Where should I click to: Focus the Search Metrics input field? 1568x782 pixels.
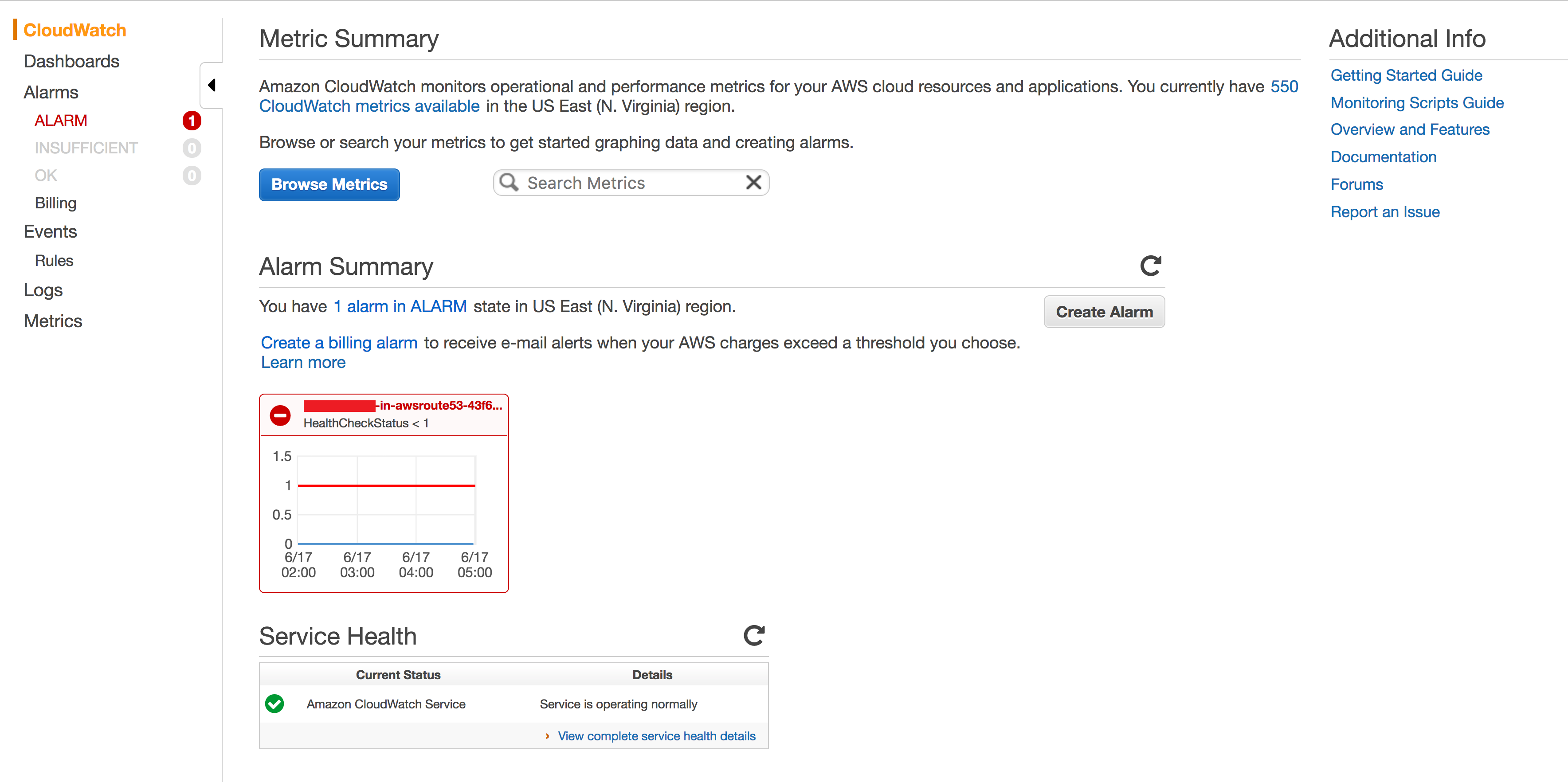[631, 183]
